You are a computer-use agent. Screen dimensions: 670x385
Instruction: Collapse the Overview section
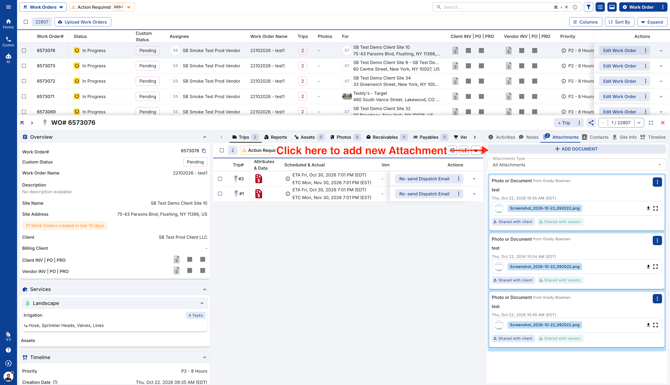204,137
